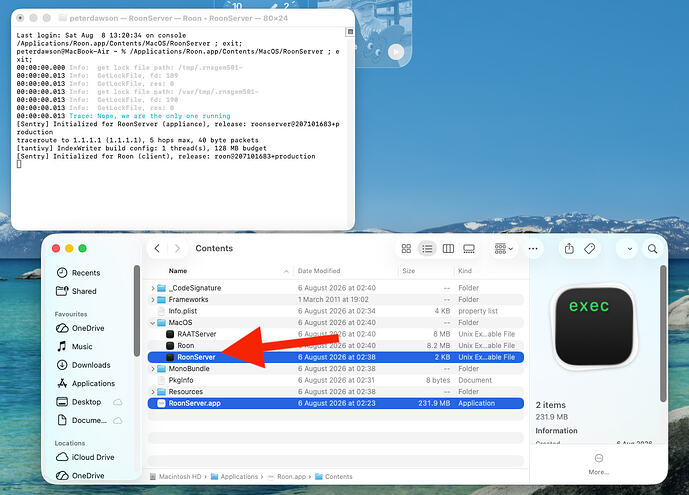689x495 pixels.
Task: Minimize Finder with the yellow button
Action: point(69,249)
